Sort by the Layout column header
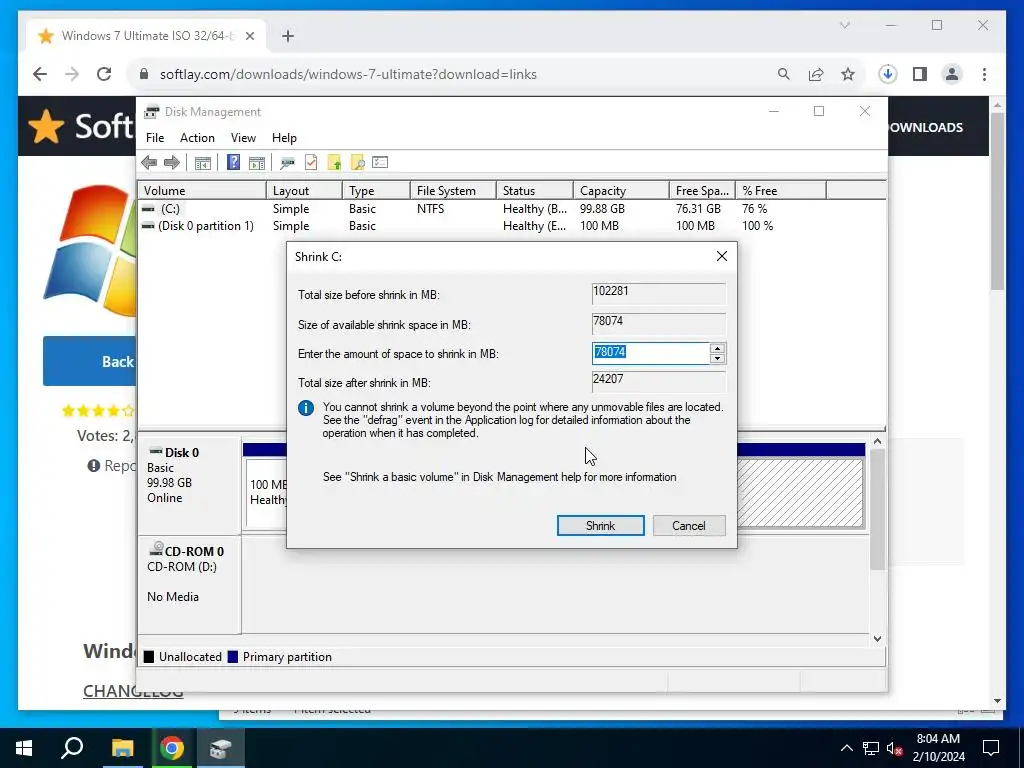The image size is (1024, 768). (x=304, y=191)
